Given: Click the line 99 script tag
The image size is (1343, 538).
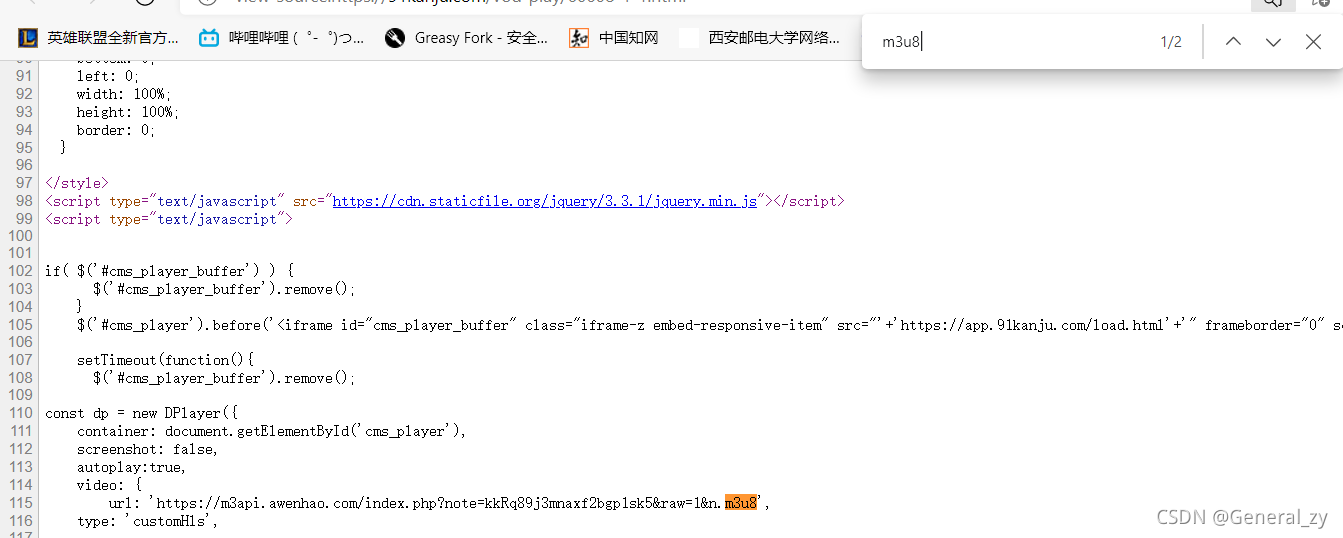Looking at the screenshot, I should pyautogui.click(x=169, y=219).
